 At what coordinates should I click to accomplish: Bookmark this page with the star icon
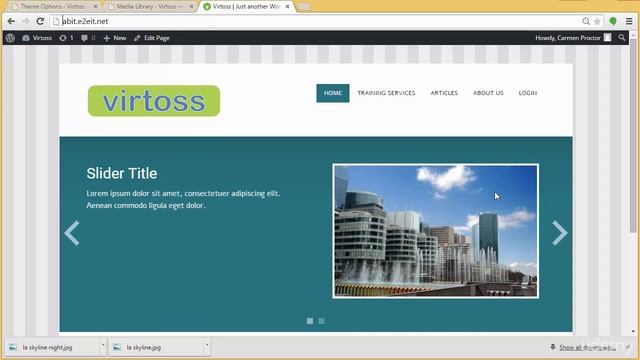pos(597,21)
